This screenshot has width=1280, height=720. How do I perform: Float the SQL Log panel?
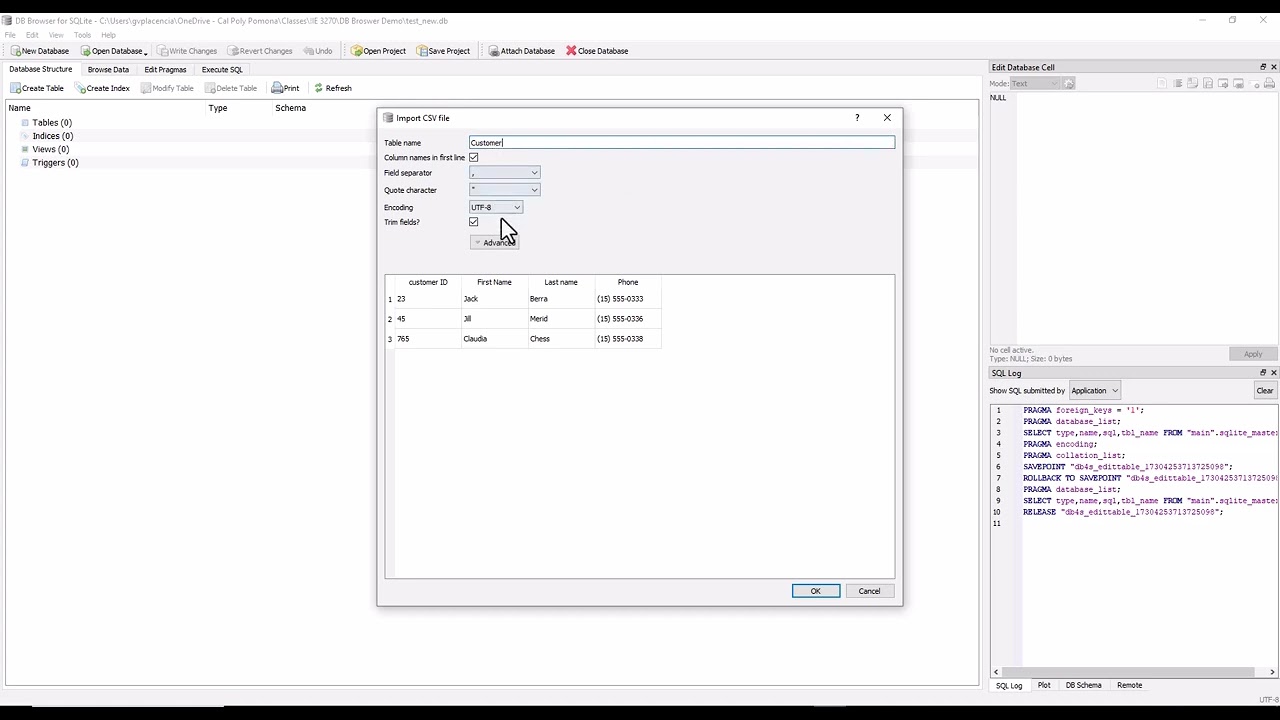click(x=1263, y=373)
